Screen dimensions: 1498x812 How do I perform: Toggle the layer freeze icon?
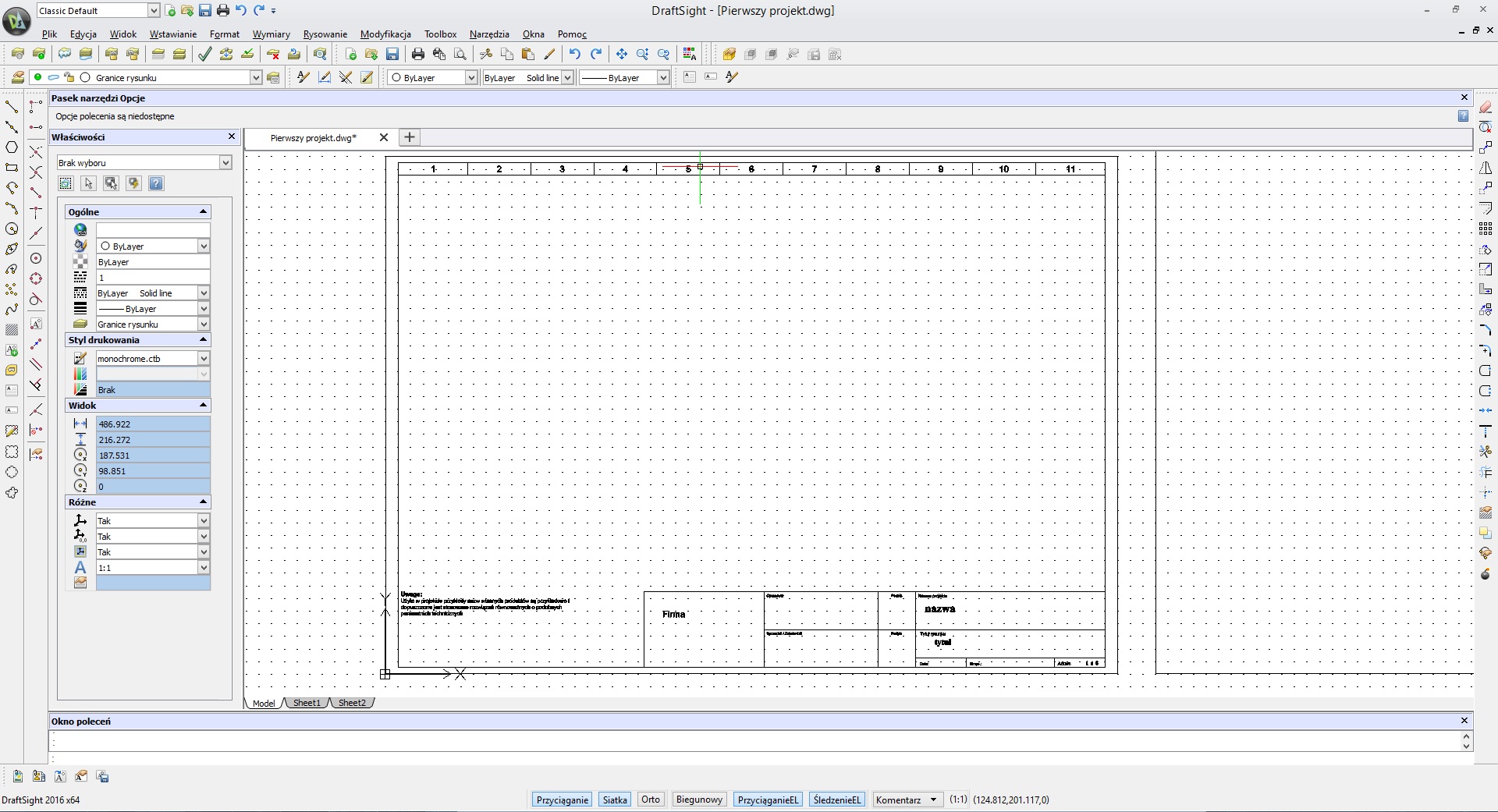click(53, 77)
